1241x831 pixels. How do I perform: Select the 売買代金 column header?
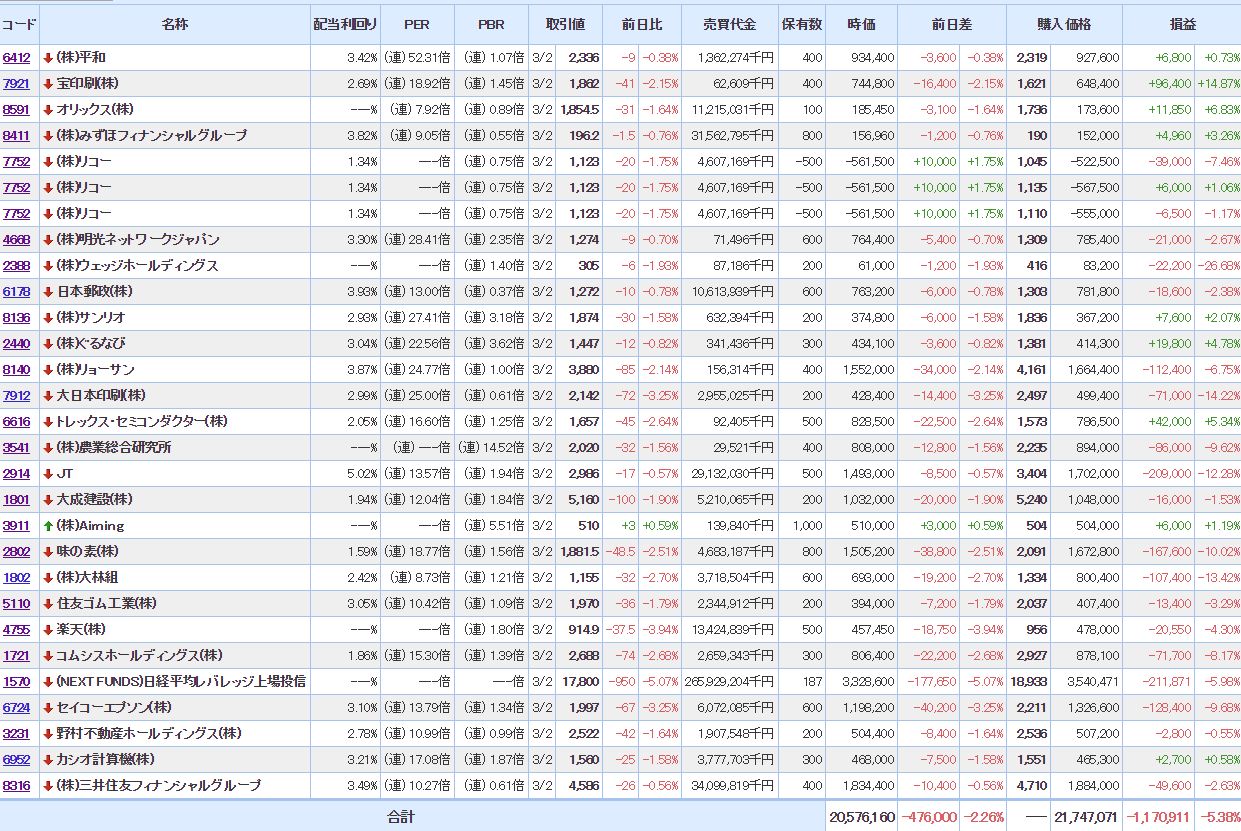(730, 24)
